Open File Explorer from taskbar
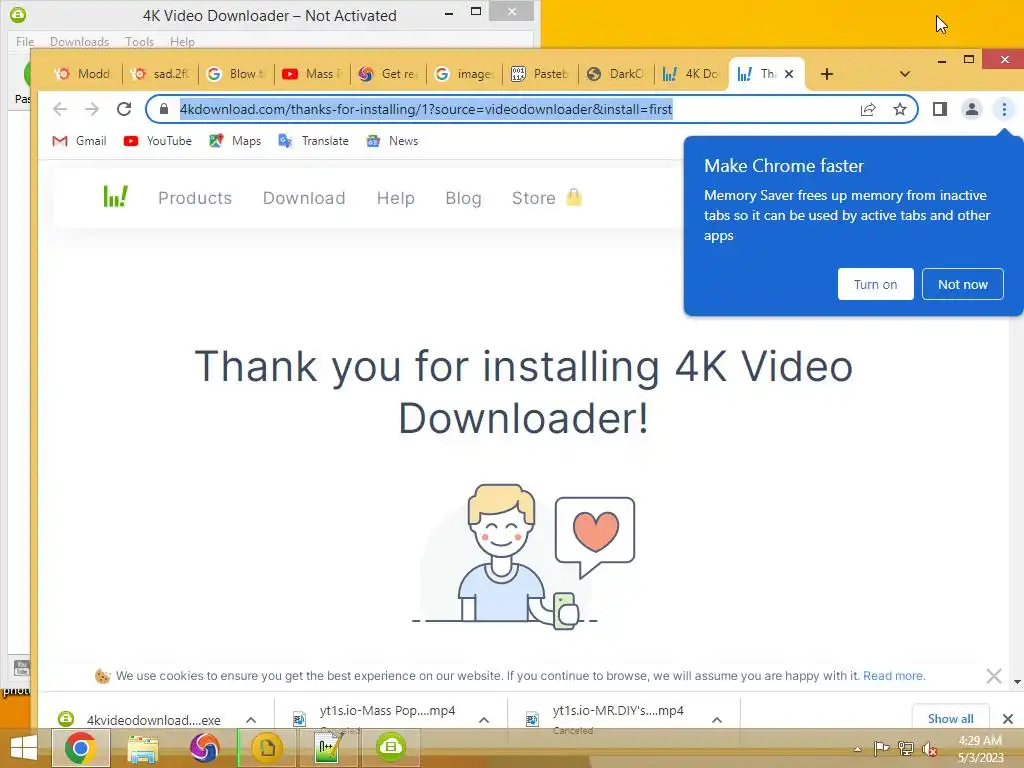The height and width of the screenshot is (768, 1024). pyautogui.click(x=142, y=748)
